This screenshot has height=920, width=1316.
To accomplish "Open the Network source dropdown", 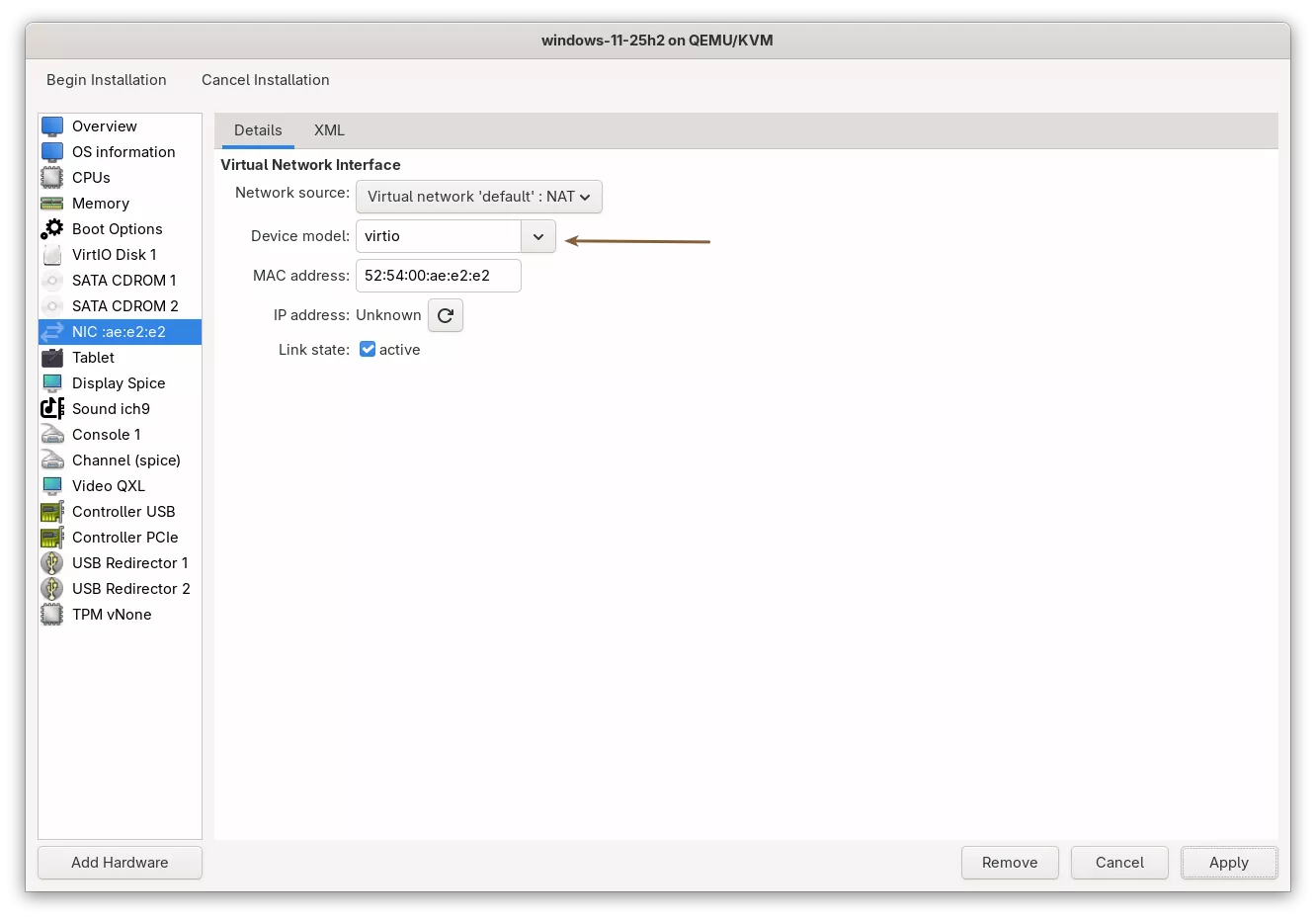I will (x=478, y=196).
